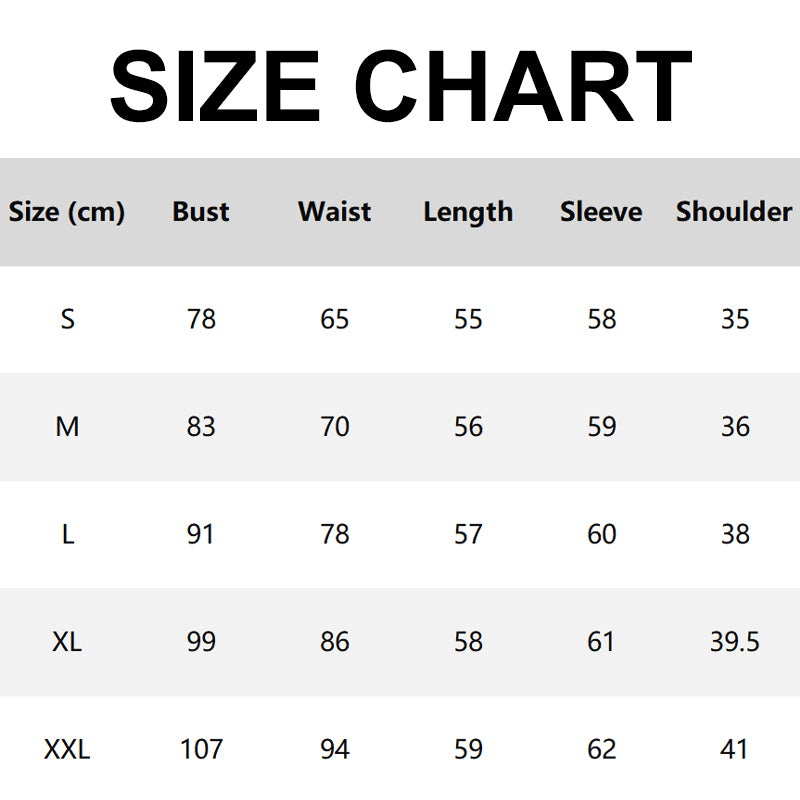Click the Shoulder column header
The width and height of the screenshot is (800, 800).
pos(734,212)
